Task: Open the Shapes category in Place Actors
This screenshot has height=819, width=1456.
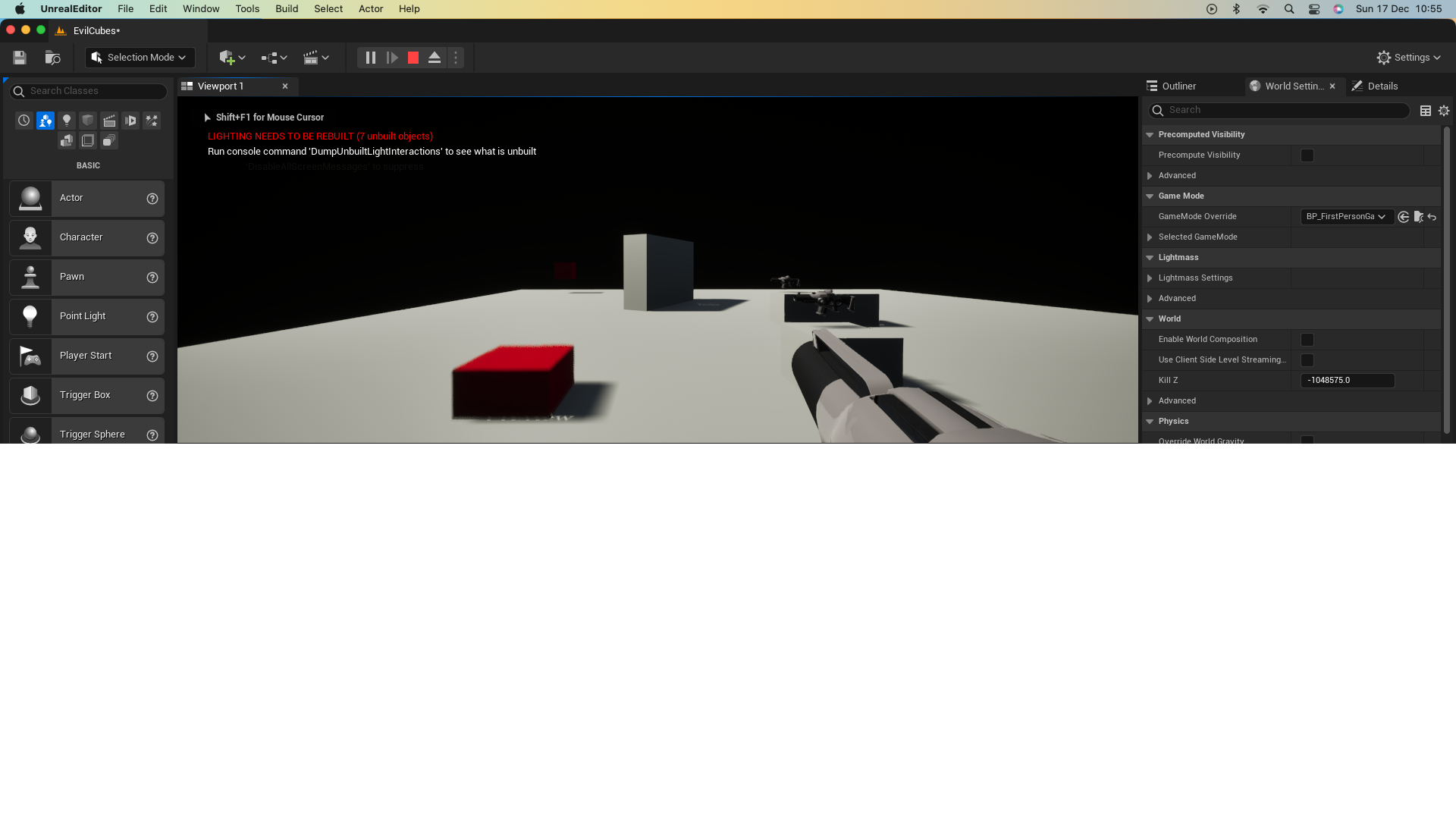Action: tap(88, 120)
